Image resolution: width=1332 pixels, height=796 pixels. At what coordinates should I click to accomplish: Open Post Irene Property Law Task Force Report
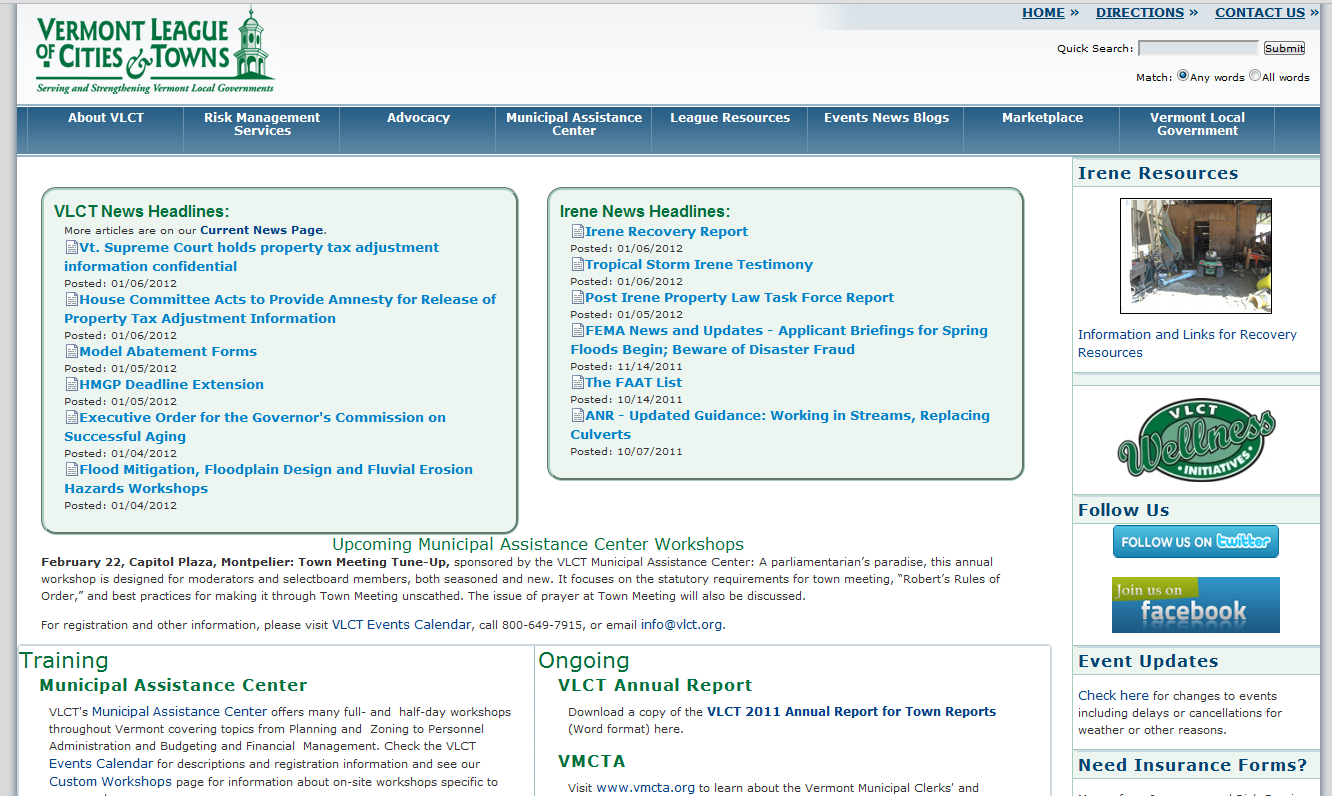pyautogui.click(x=740, y=297)
